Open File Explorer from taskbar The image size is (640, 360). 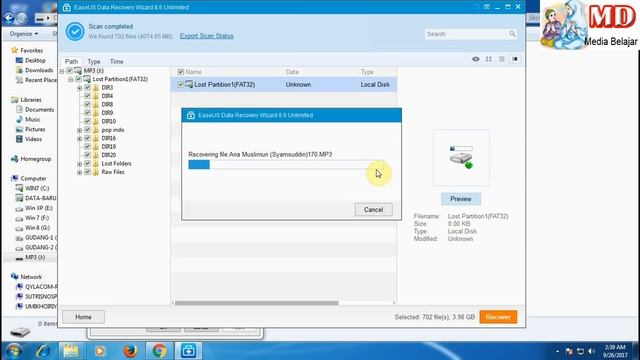tap(71, 351)
